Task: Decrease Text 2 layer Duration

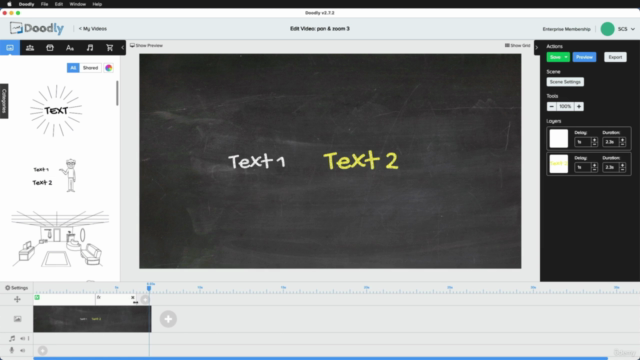Action: (x=622, y=170)
